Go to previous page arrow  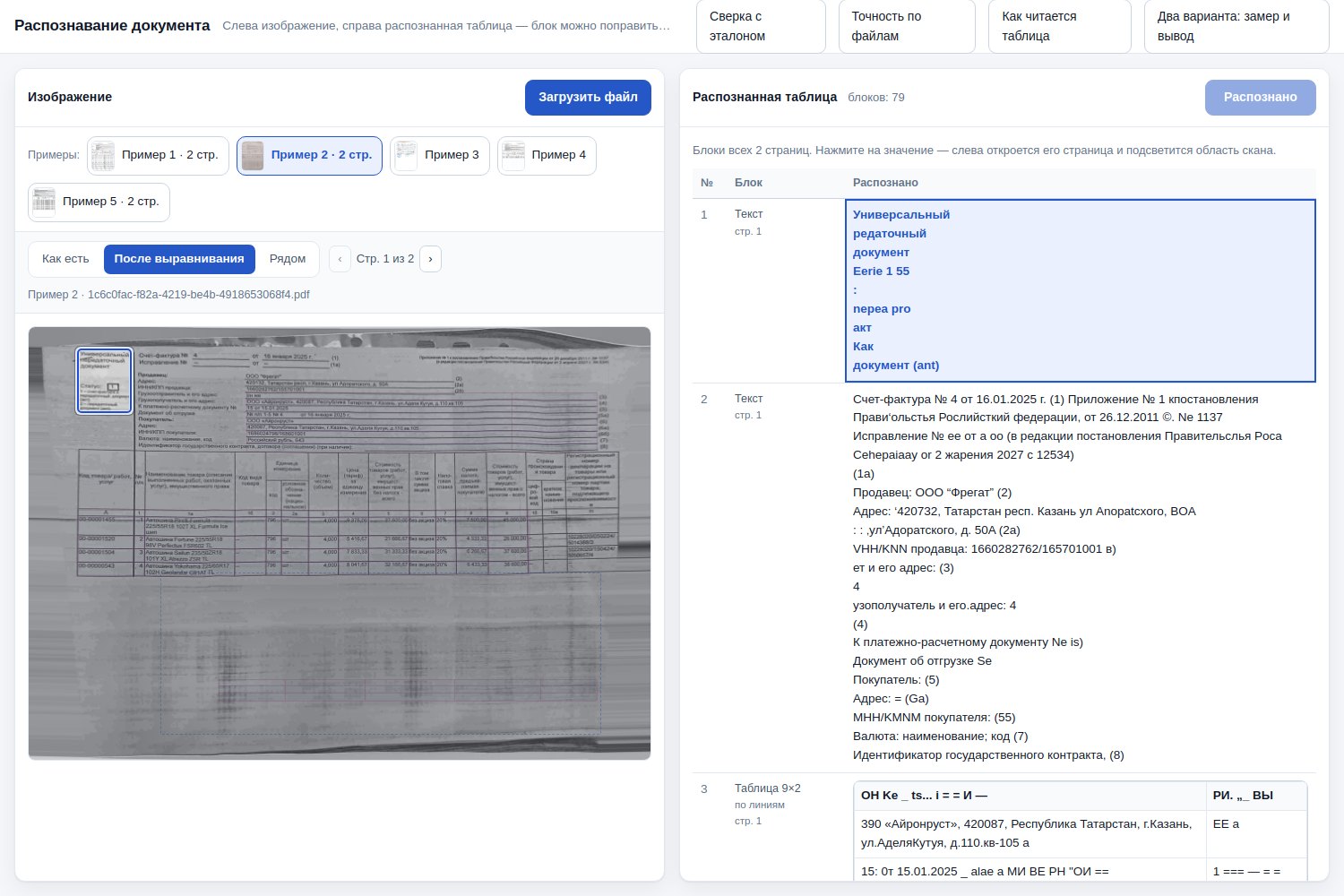tap(340, 259)
